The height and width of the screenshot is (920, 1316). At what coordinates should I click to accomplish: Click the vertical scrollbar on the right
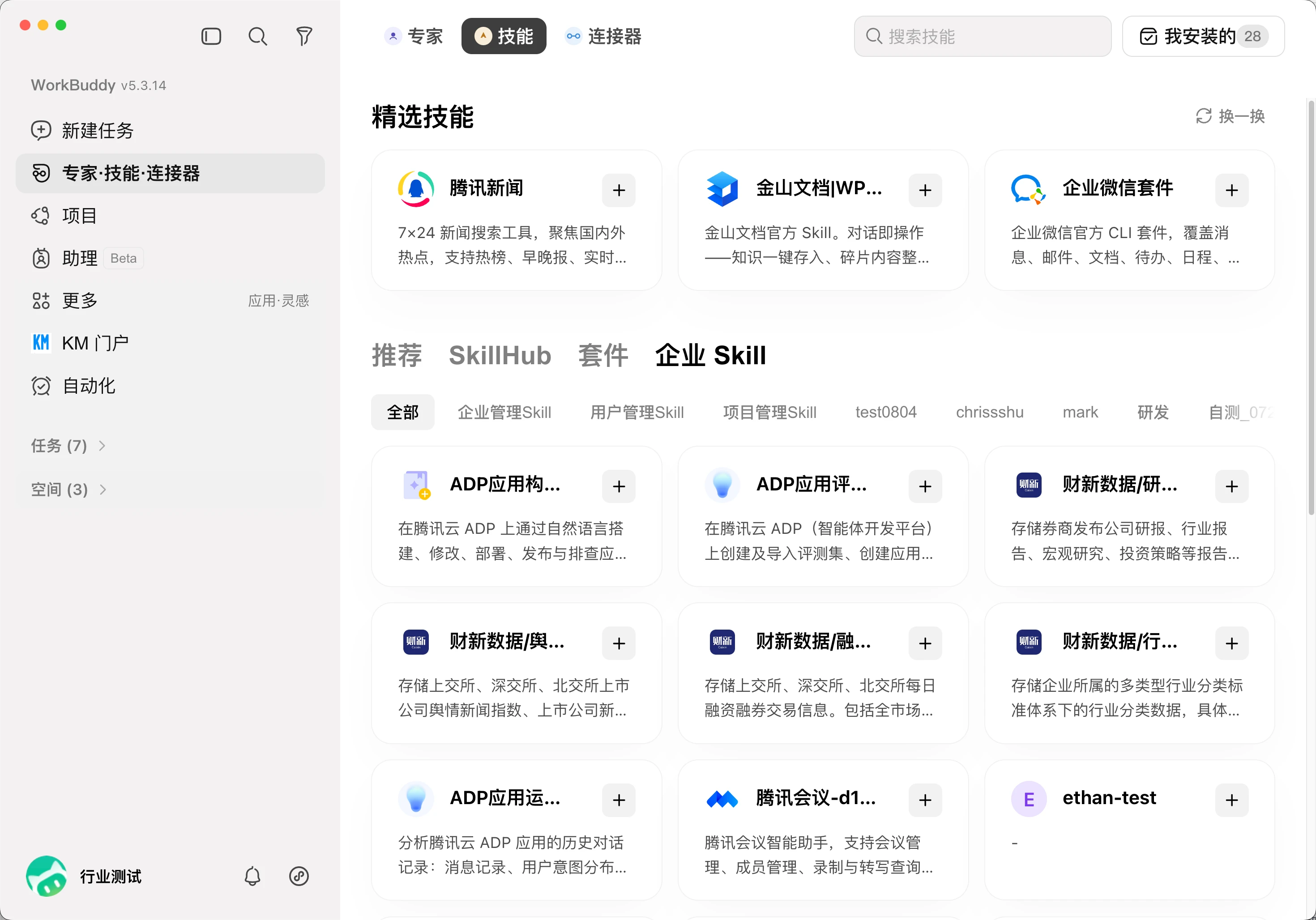(x=1311, y=308)
